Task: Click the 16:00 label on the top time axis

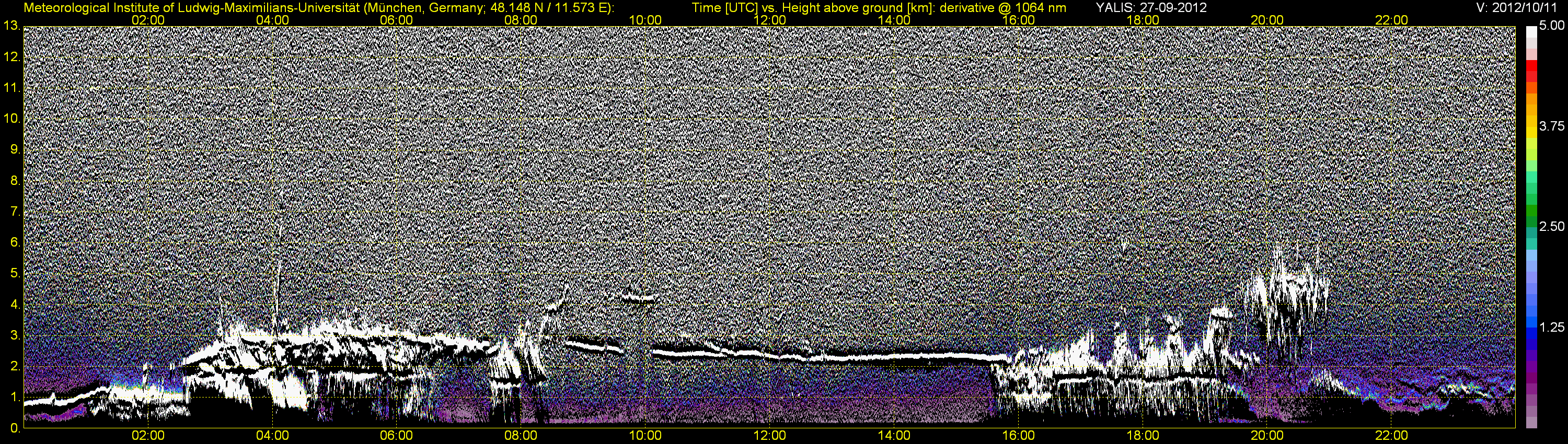Action: point(1018,20)
